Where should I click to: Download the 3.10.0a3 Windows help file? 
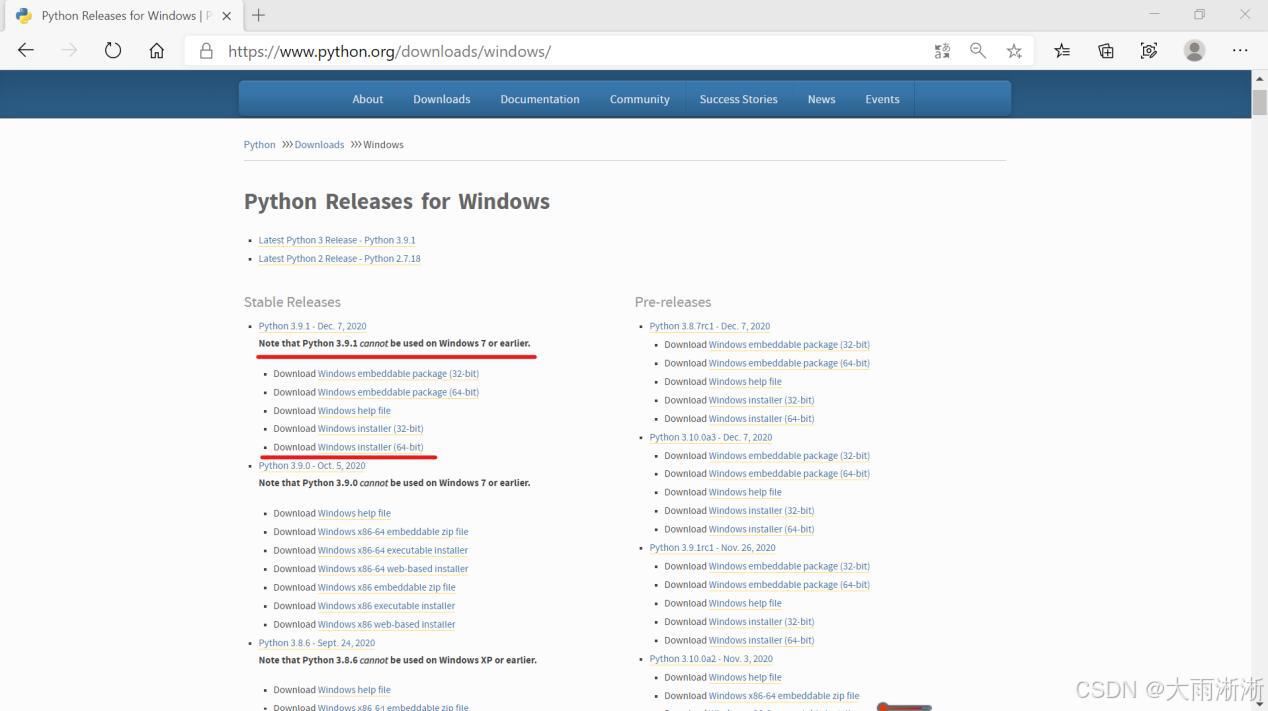pyautogui.click(x=745, y=492)
